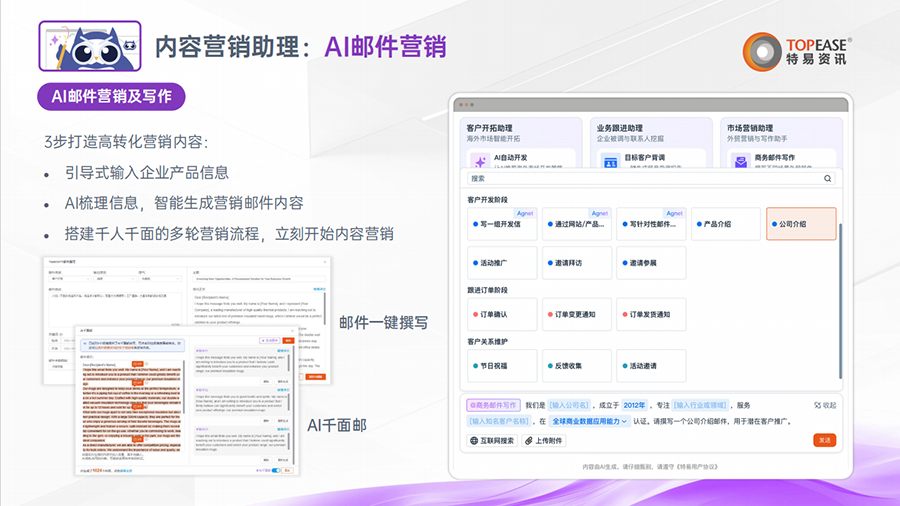Select the 公司介绍 template
The width and height of the screenshot is (900, 506).
pos(800,224)
